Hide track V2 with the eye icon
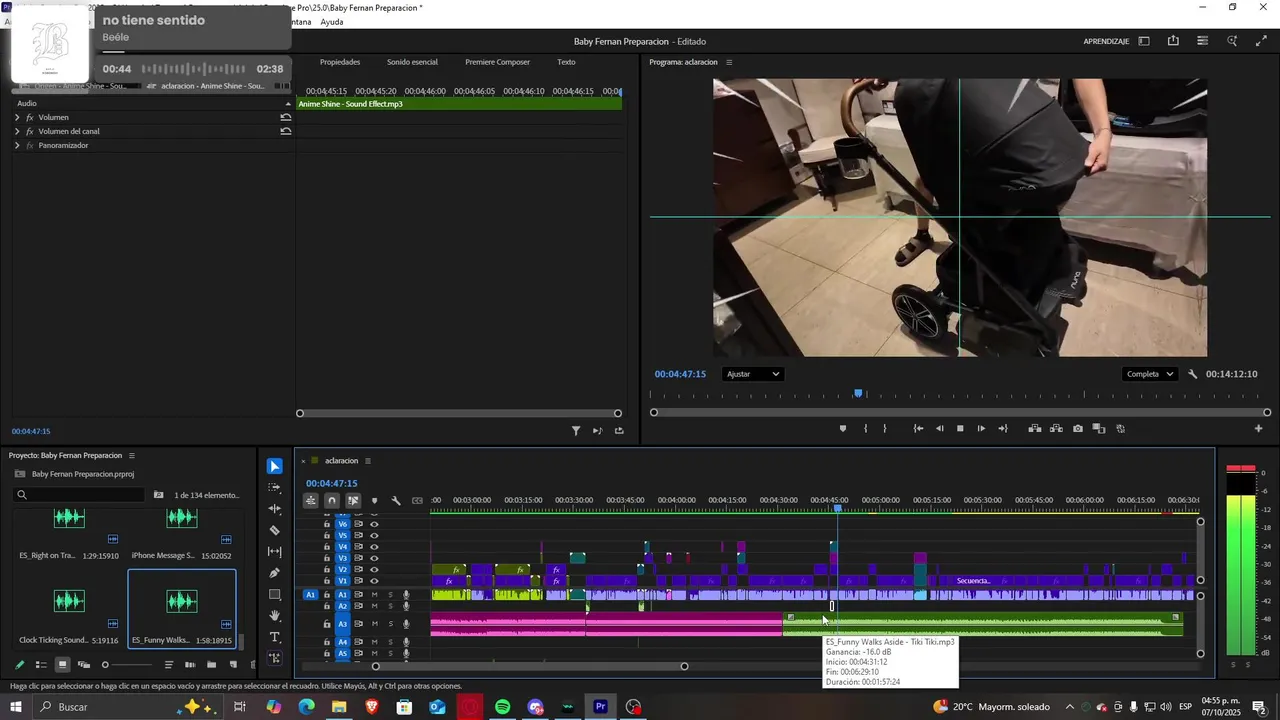Viewport: 1280px width, 720px height. coord(375,569)
